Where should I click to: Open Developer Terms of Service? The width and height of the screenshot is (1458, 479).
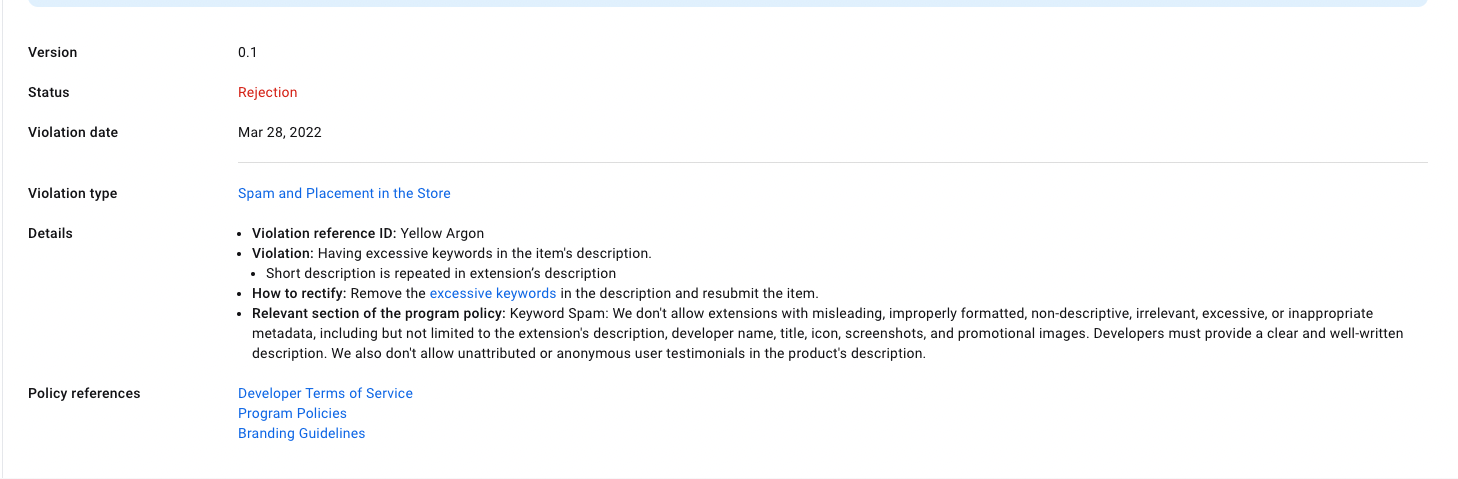[x=325, y=393]
